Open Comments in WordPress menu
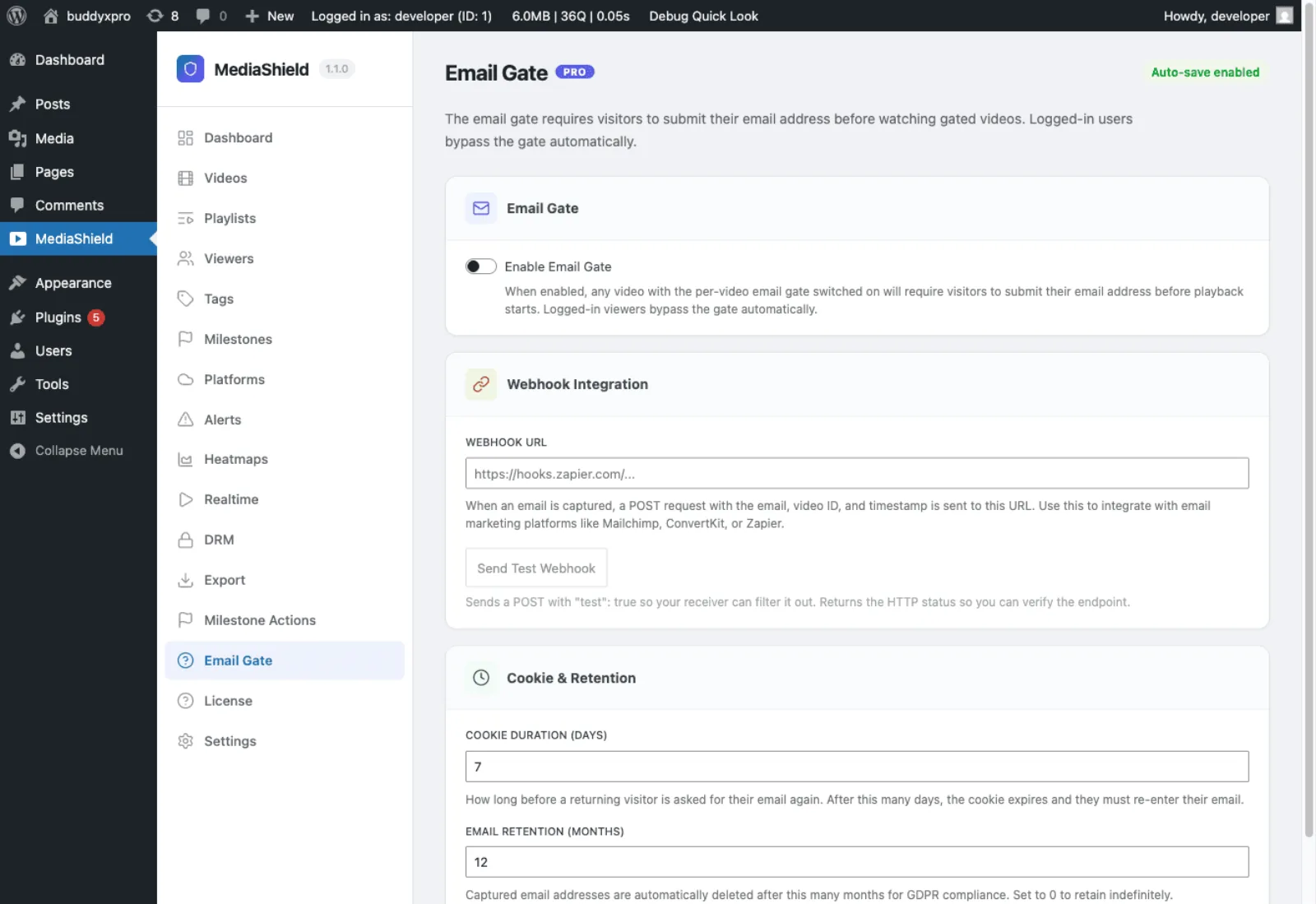This screenshot has width=1316, height=904. coord(78,206)
